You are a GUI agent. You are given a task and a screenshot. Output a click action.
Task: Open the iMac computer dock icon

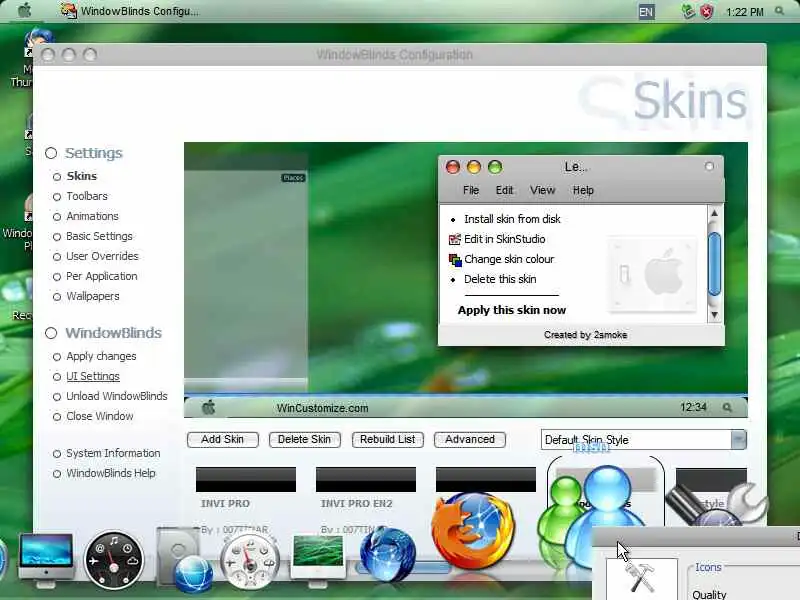[45, 560]
